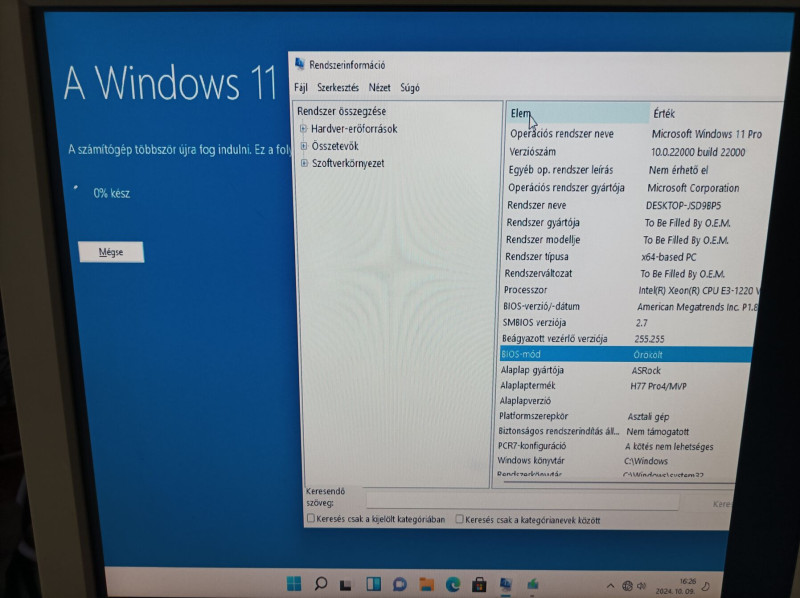This screenshot has height=598, width=800.
Task: Focus the Keresendő szöveg input field
Action: (522, 501)
